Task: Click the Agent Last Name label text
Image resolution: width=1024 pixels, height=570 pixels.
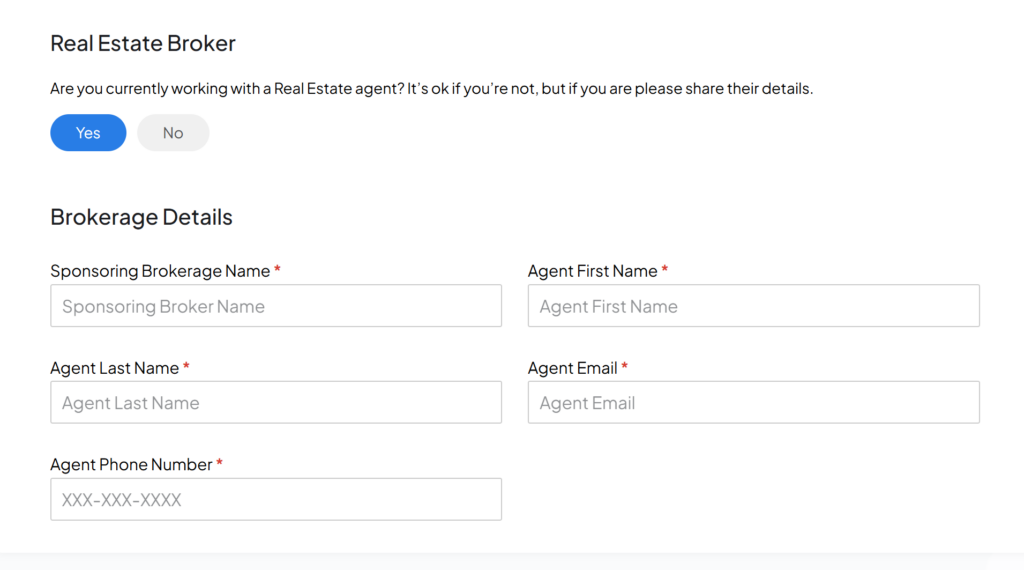Action: tap(114, 368)
